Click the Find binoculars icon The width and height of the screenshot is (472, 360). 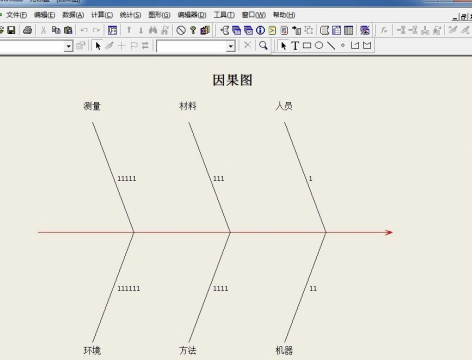point(153,30)
